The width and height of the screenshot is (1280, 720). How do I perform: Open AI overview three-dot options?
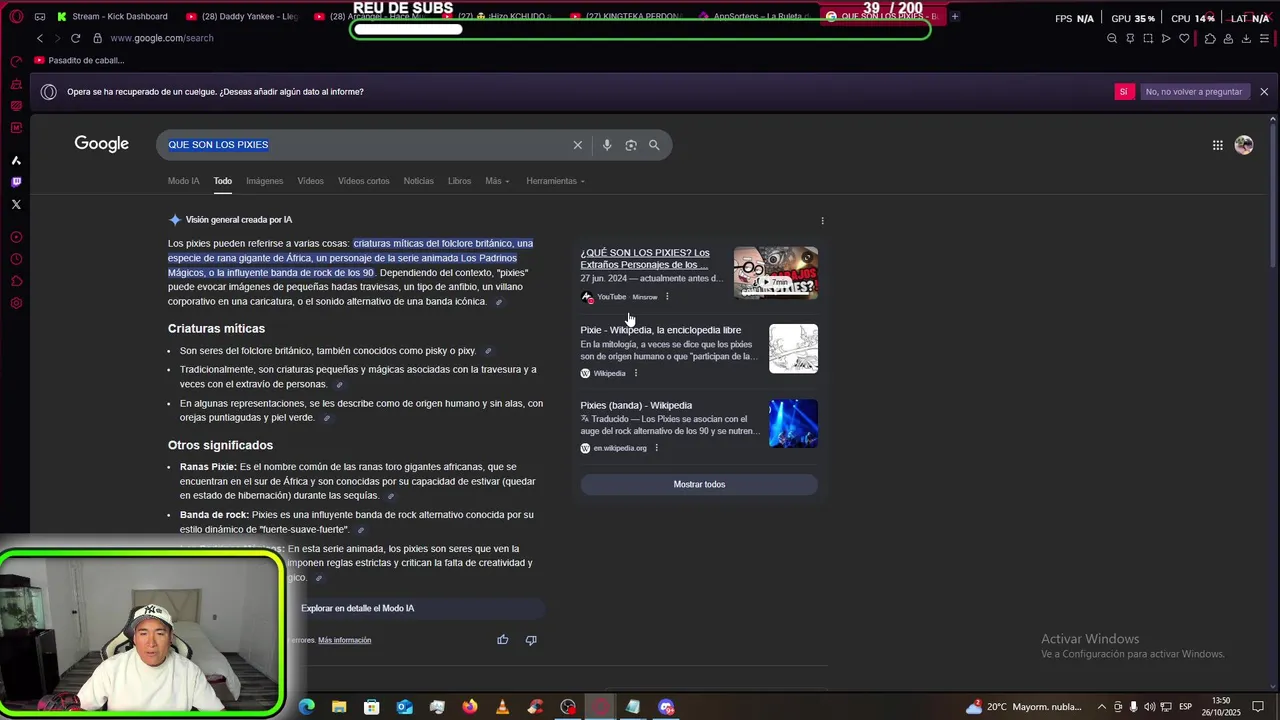click(823, 221)
